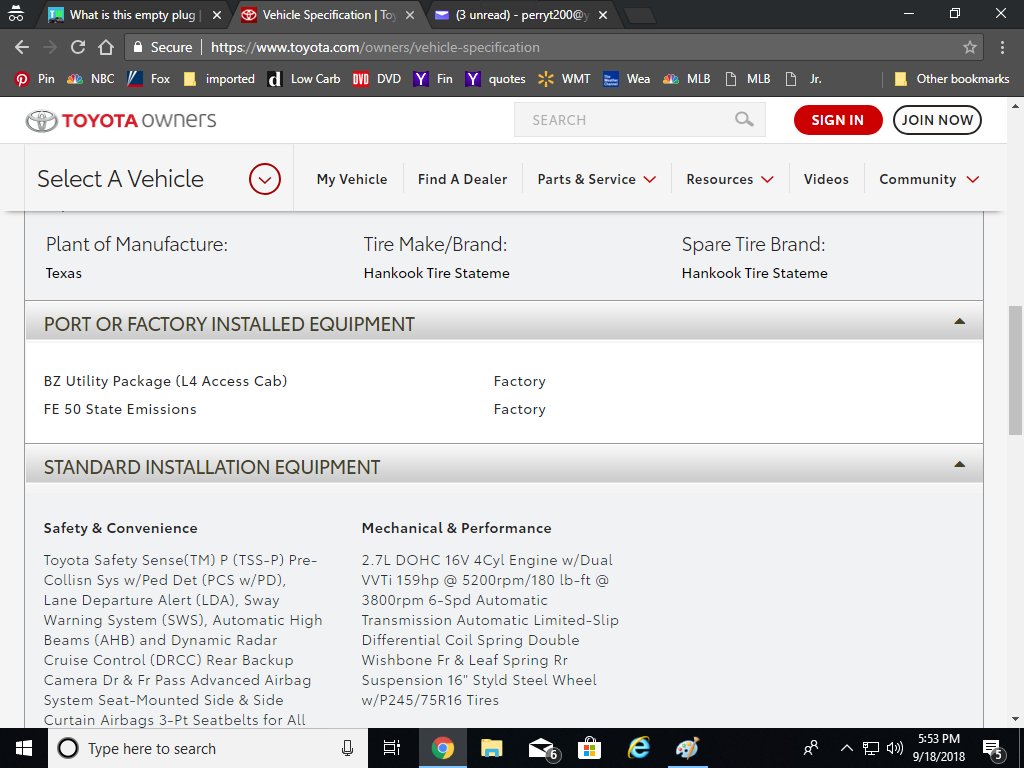Screen dimensions: 1024x768
Task: Open the WMT bookmark
Action: (564, 79)
